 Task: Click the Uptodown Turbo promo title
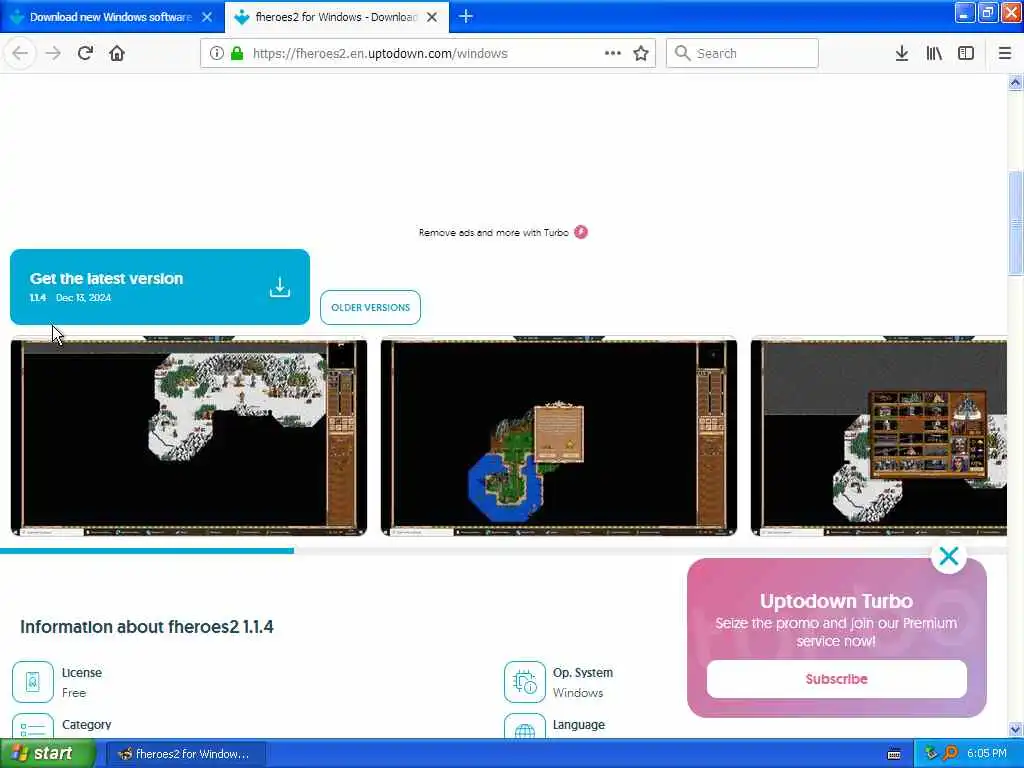(837, 601)
